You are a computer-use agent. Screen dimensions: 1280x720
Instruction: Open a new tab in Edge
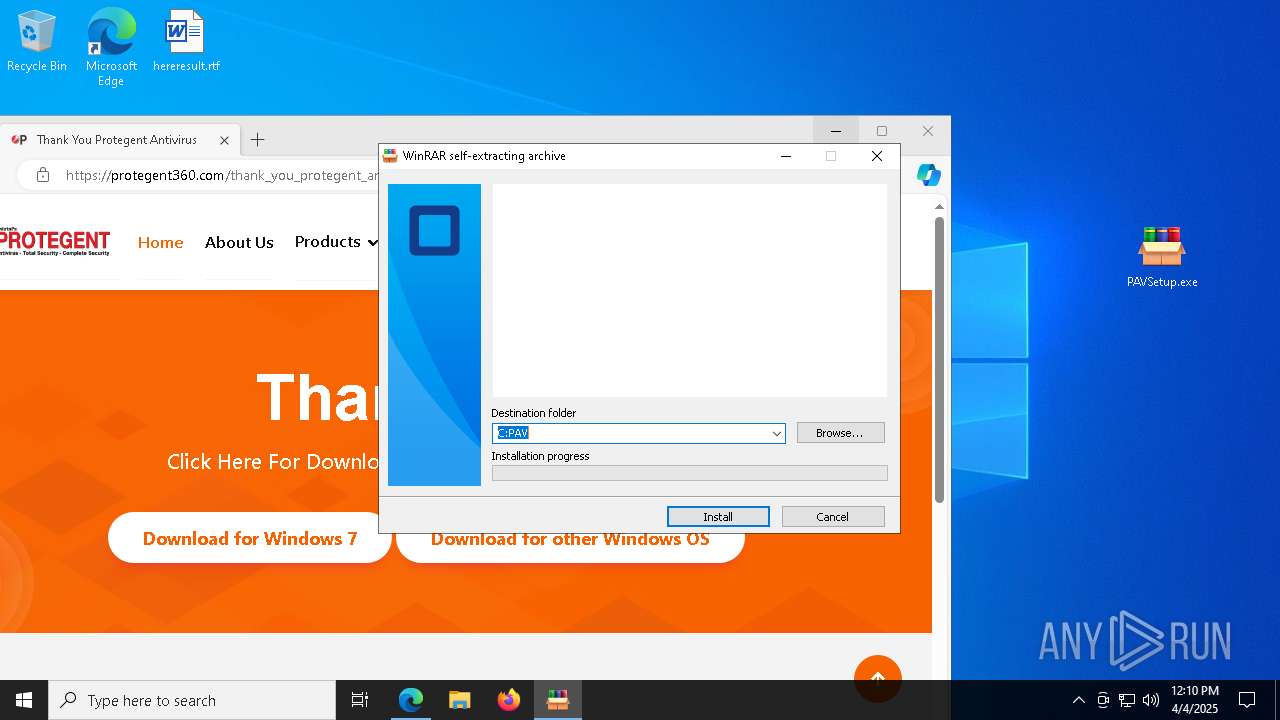[257, 140]
